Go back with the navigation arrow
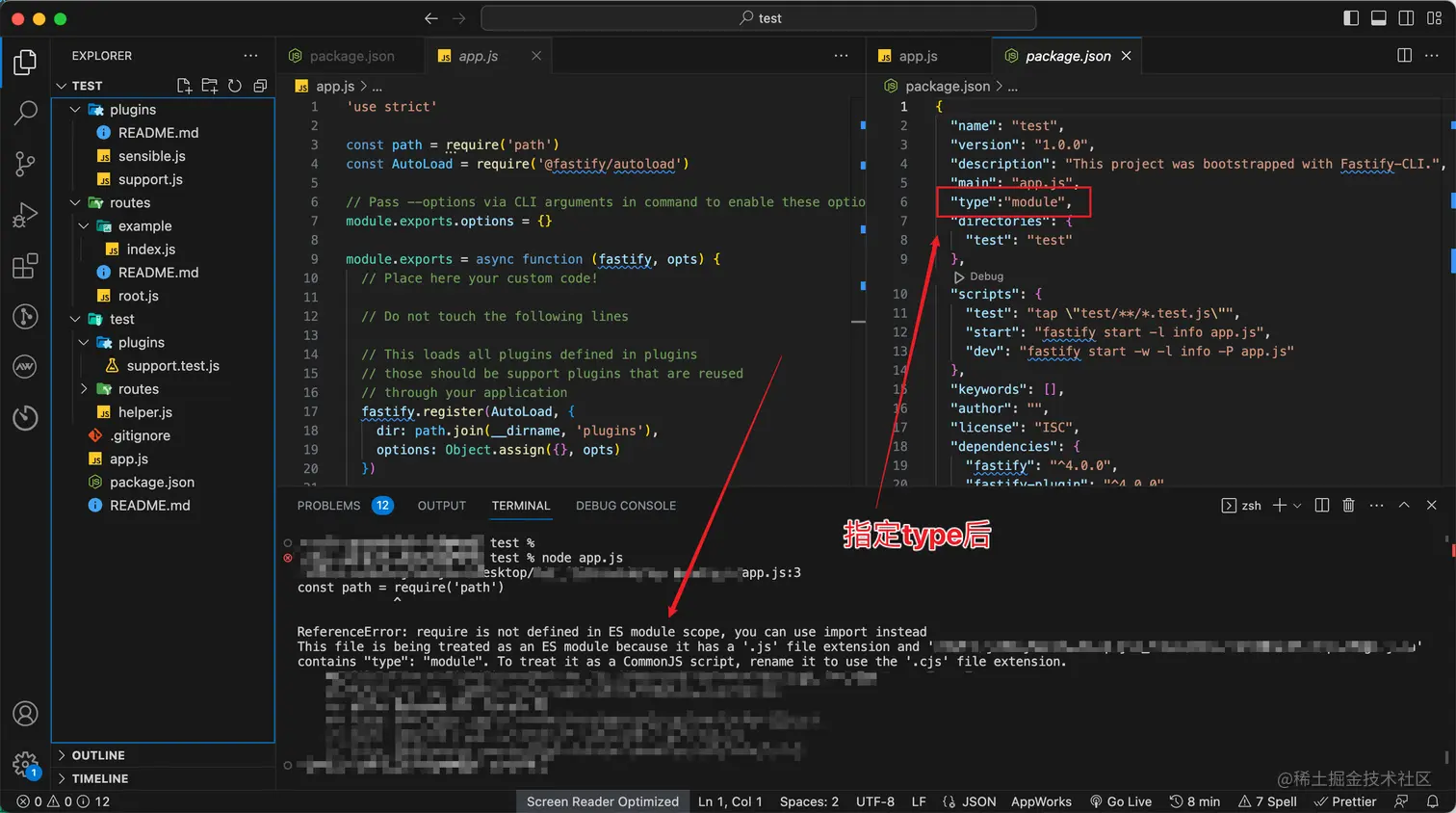1456x813 pixels. point(431,18)
